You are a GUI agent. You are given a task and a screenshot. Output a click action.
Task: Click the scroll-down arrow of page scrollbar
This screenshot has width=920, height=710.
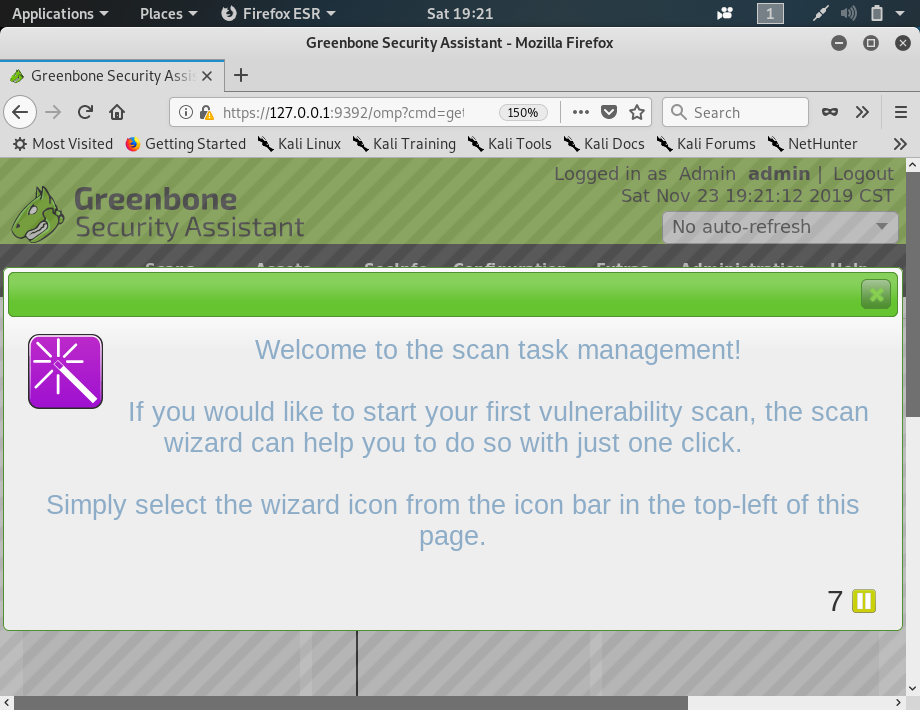912,688
